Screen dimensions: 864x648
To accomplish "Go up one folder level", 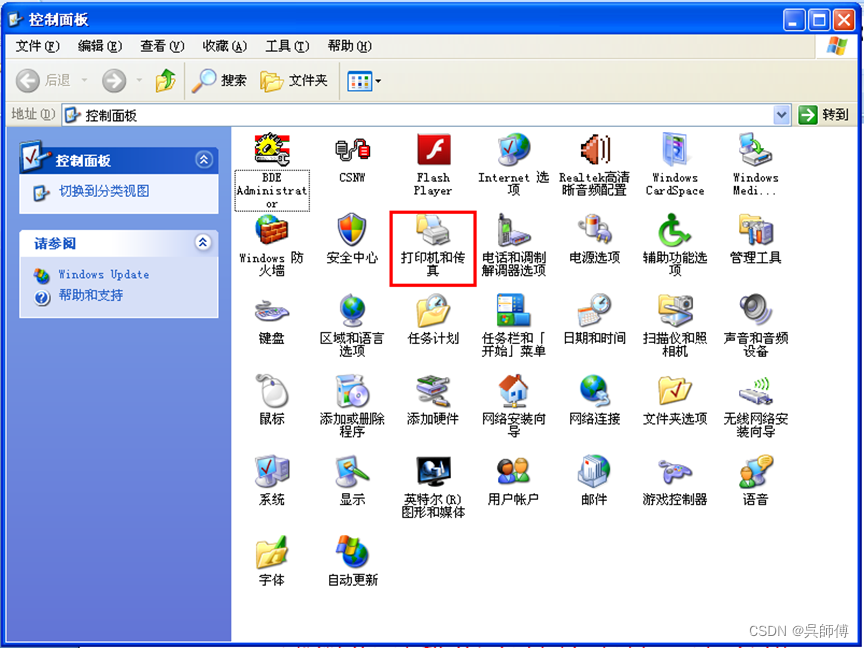I will (165, 81).
